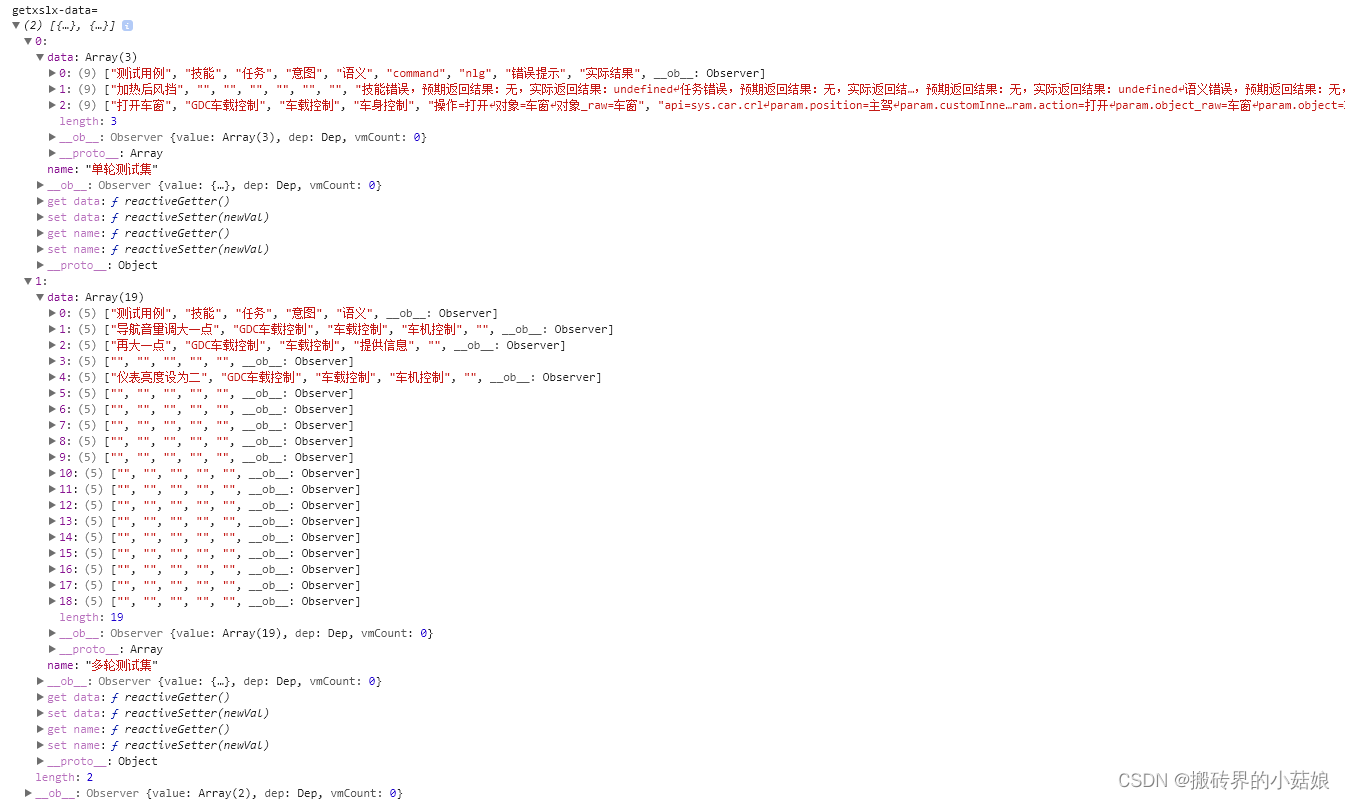Collapse the top-level (2) [{…}, {…}] array
The image size is (1345, 799).
16,25
